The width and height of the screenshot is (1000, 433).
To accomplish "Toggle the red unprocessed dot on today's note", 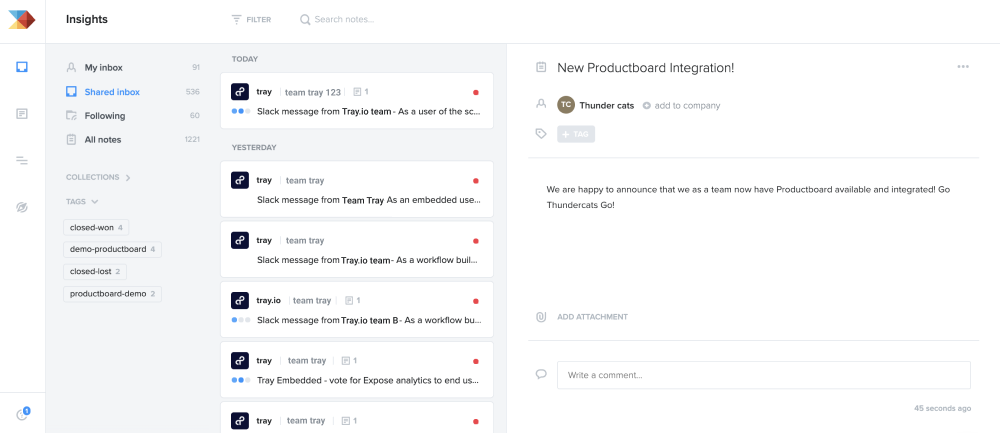I will [476, 92].
